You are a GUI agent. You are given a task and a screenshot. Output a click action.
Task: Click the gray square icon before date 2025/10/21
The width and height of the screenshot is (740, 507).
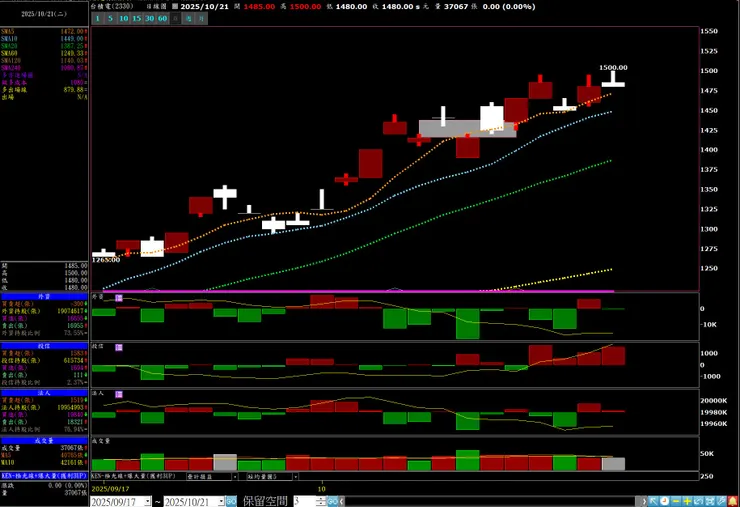tap(175, 7)
